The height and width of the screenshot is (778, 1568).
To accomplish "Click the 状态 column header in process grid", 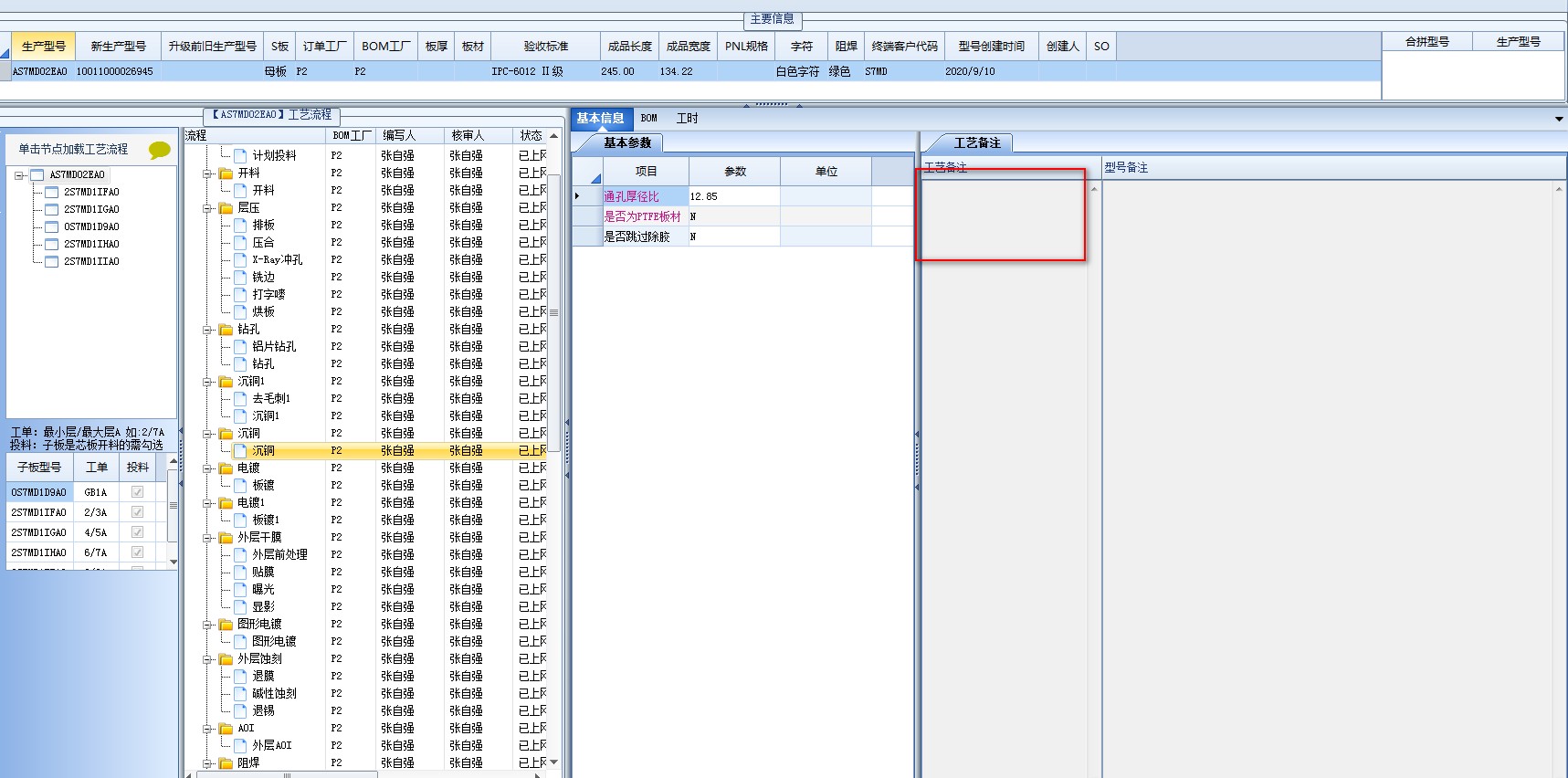I will click(531, 136).
